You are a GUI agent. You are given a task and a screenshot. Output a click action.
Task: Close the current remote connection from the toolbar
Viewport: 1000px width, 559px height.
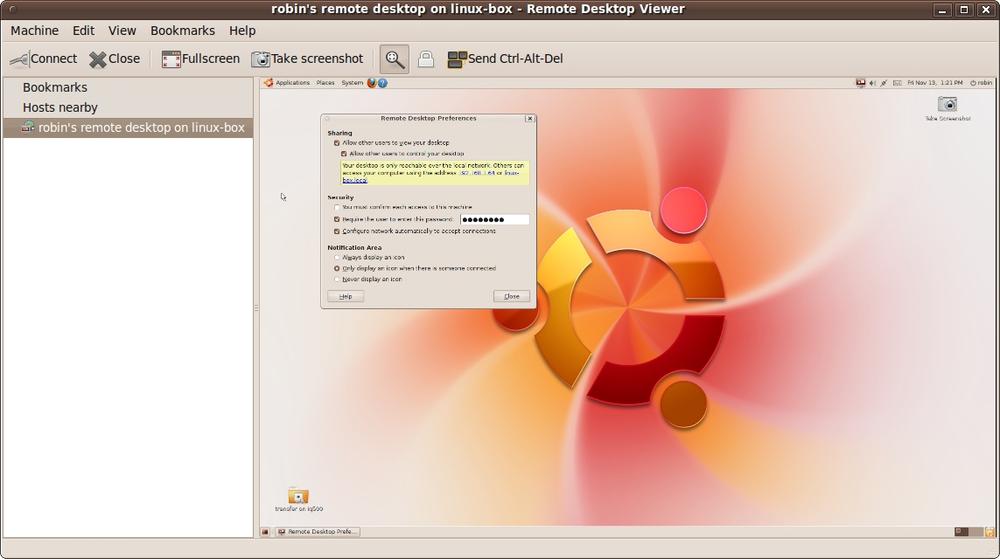115,59
